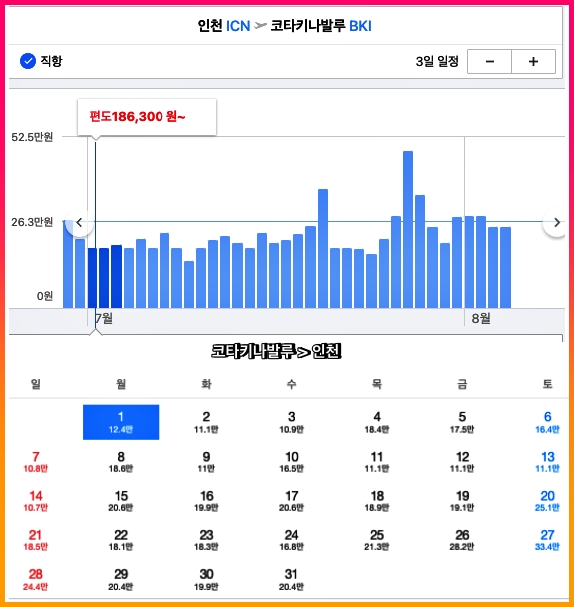This screenshot has height=607, width=574.
Task: Decrease trip length with minus button
Action: (x=489, y=62)
